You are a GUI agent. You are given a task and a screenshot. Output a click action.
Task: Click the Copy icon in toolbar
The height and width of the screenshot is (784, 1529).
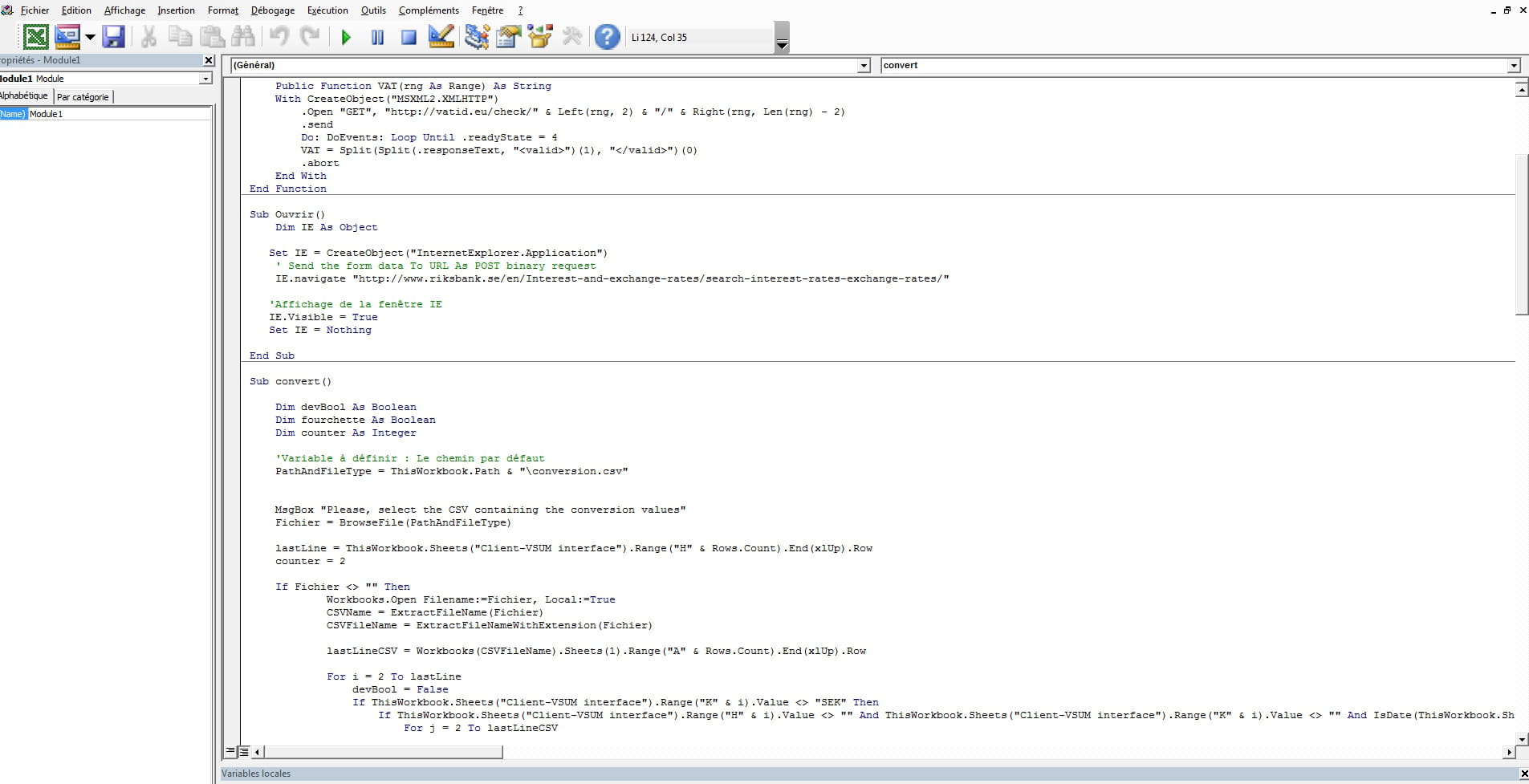180,37
